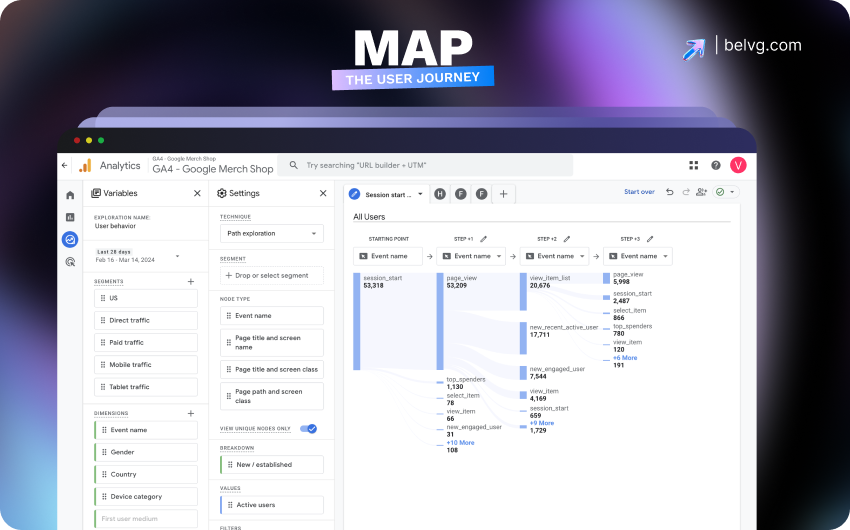Select the Tablet traffic segment
Screen dimensions: 850x530
click(x=146, y=387)
